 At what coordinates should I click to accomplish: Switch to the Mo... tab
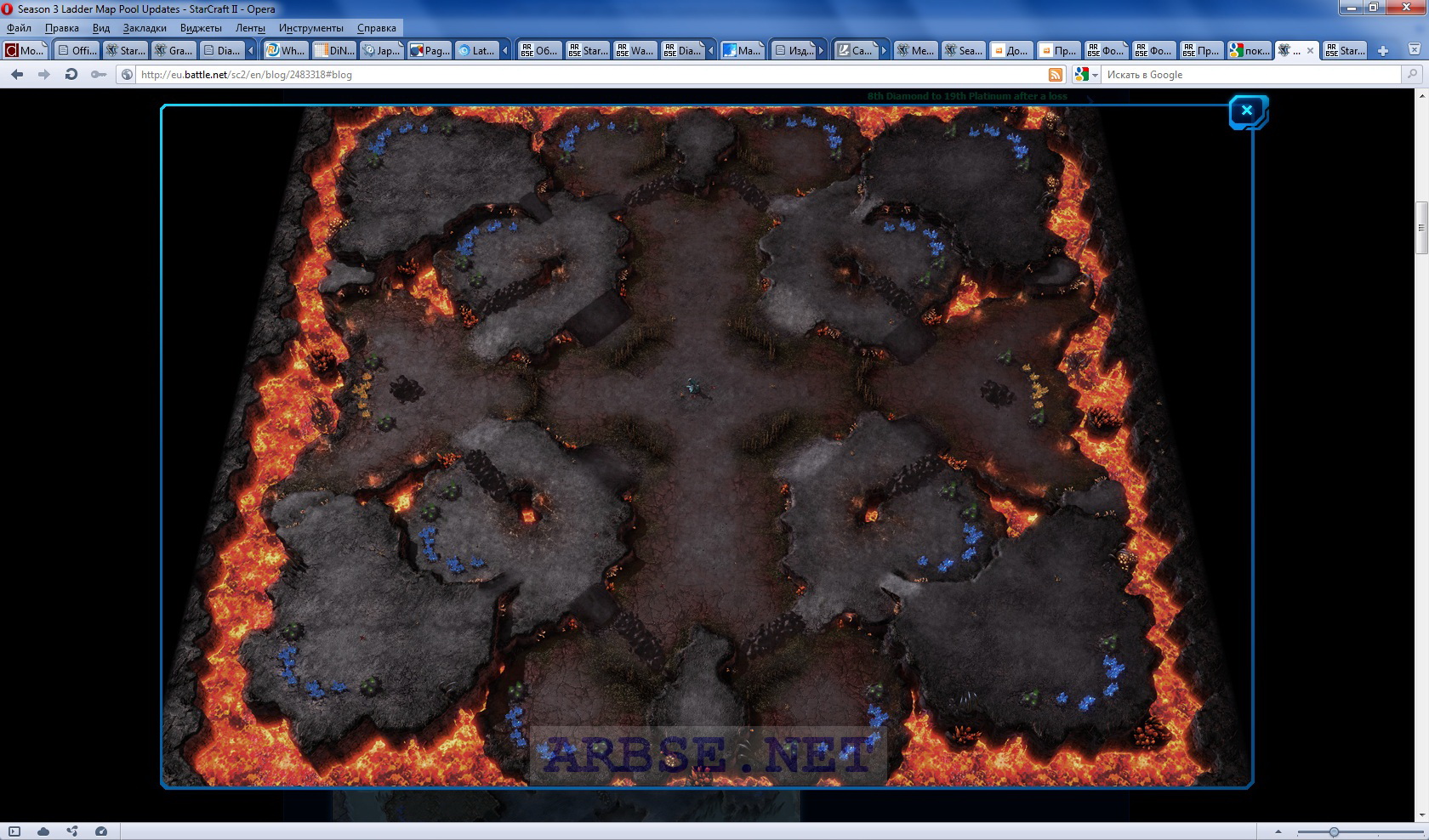25,50
